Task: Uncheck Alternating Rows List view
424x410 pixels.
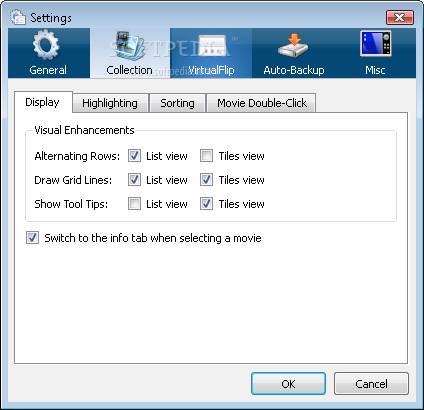Action: (x=134, y=156)
